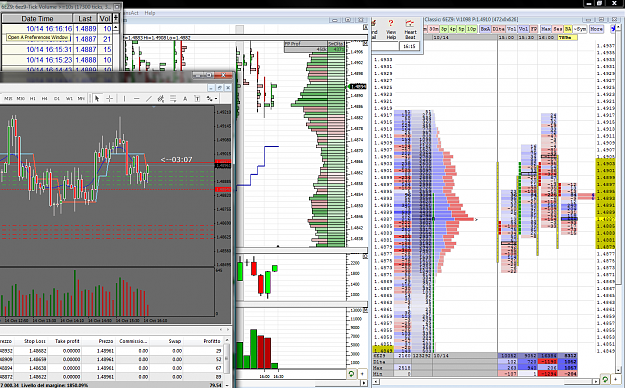Click the Date Time column header
This screenshot has width=625, height=388.
pos(37,18)
